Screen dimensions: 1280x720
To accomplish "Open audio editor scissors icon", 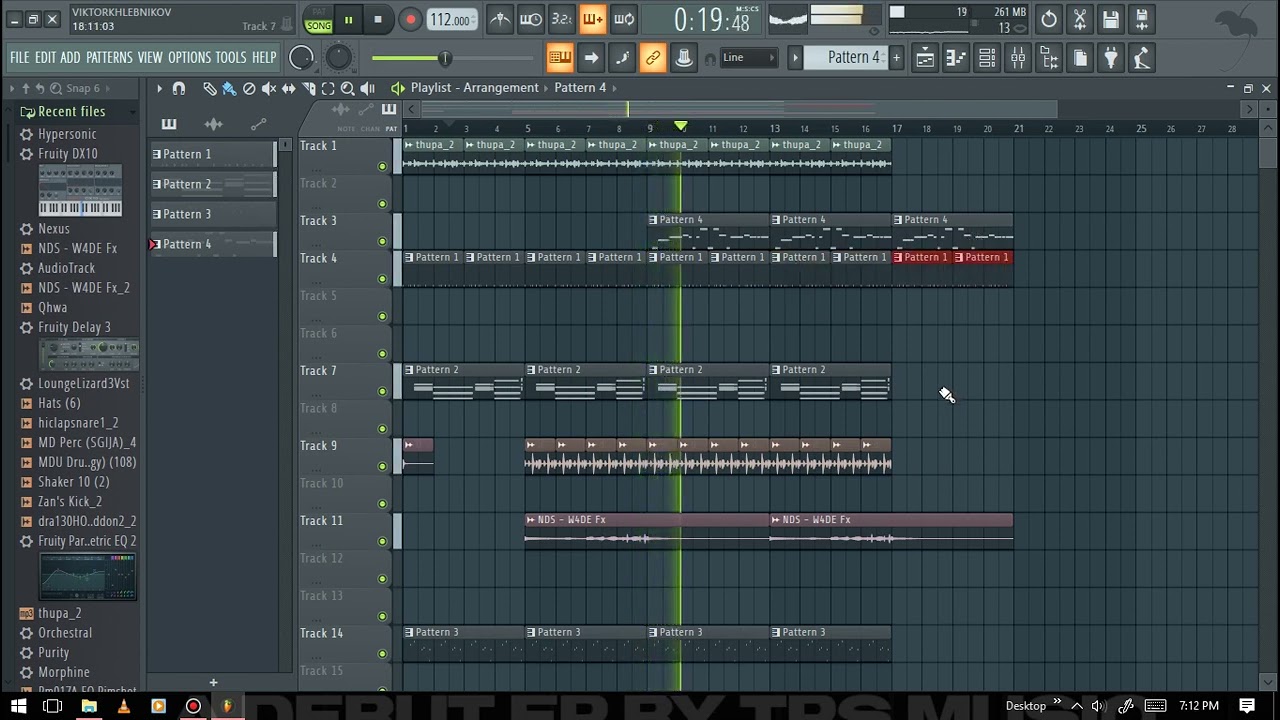I will (x=1079, y=19).
